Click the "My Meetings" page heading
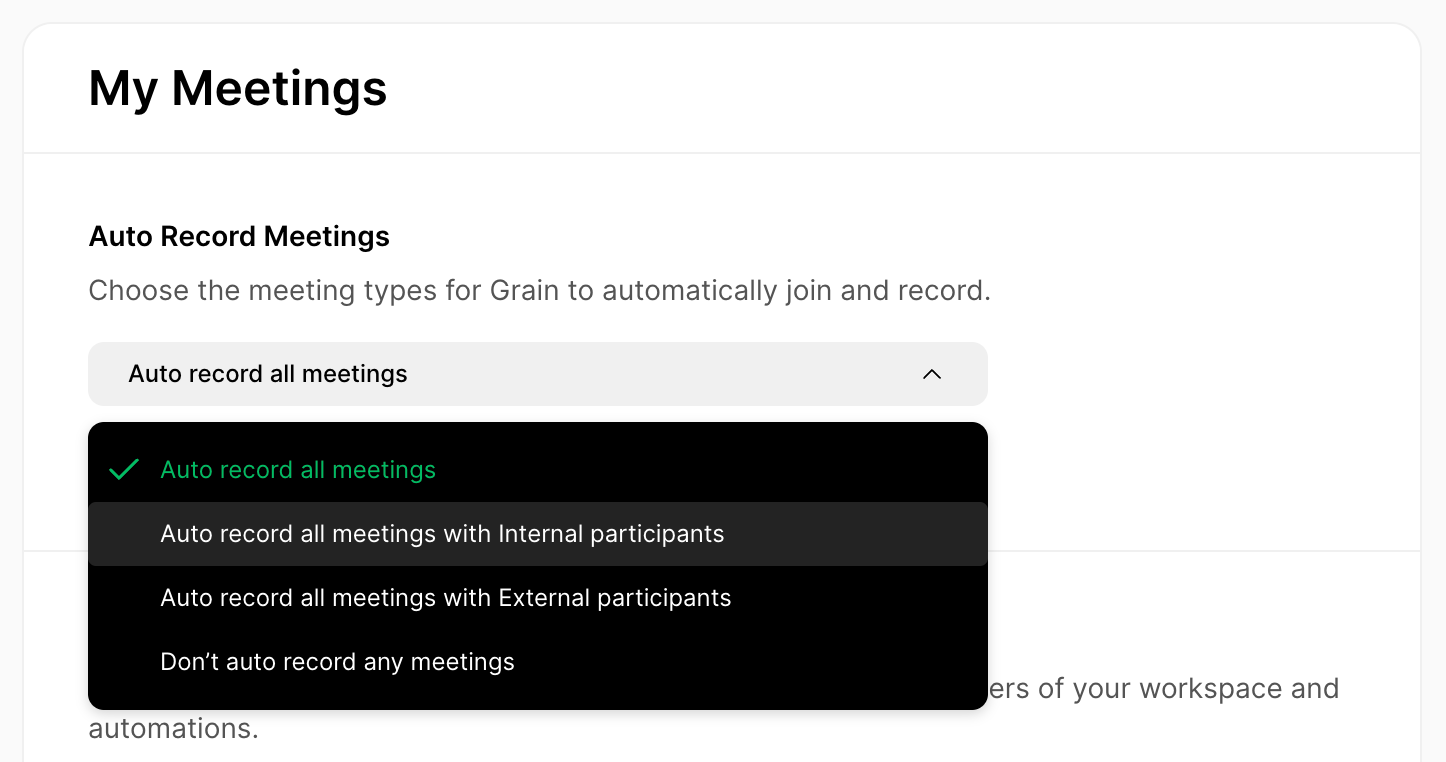 tap(238, 88)
